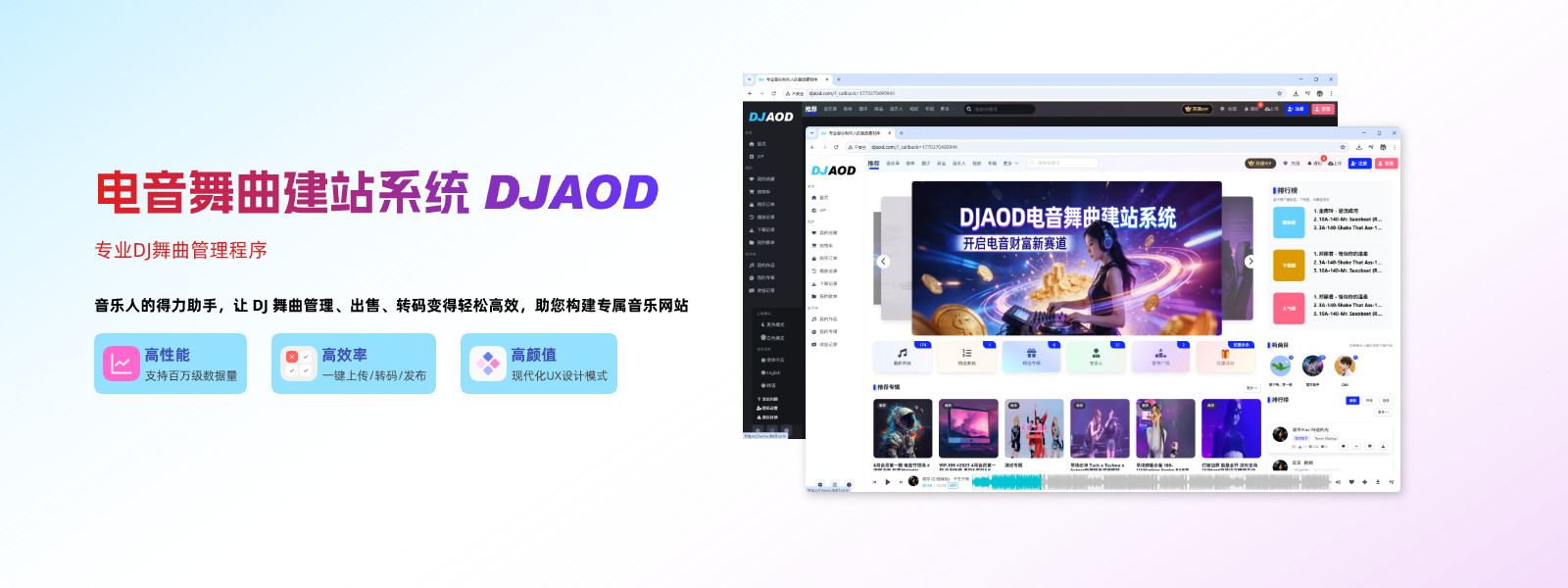Click pink login button in back window
The width and height of the screenshot is (1568, 588).
[1323, 109]
